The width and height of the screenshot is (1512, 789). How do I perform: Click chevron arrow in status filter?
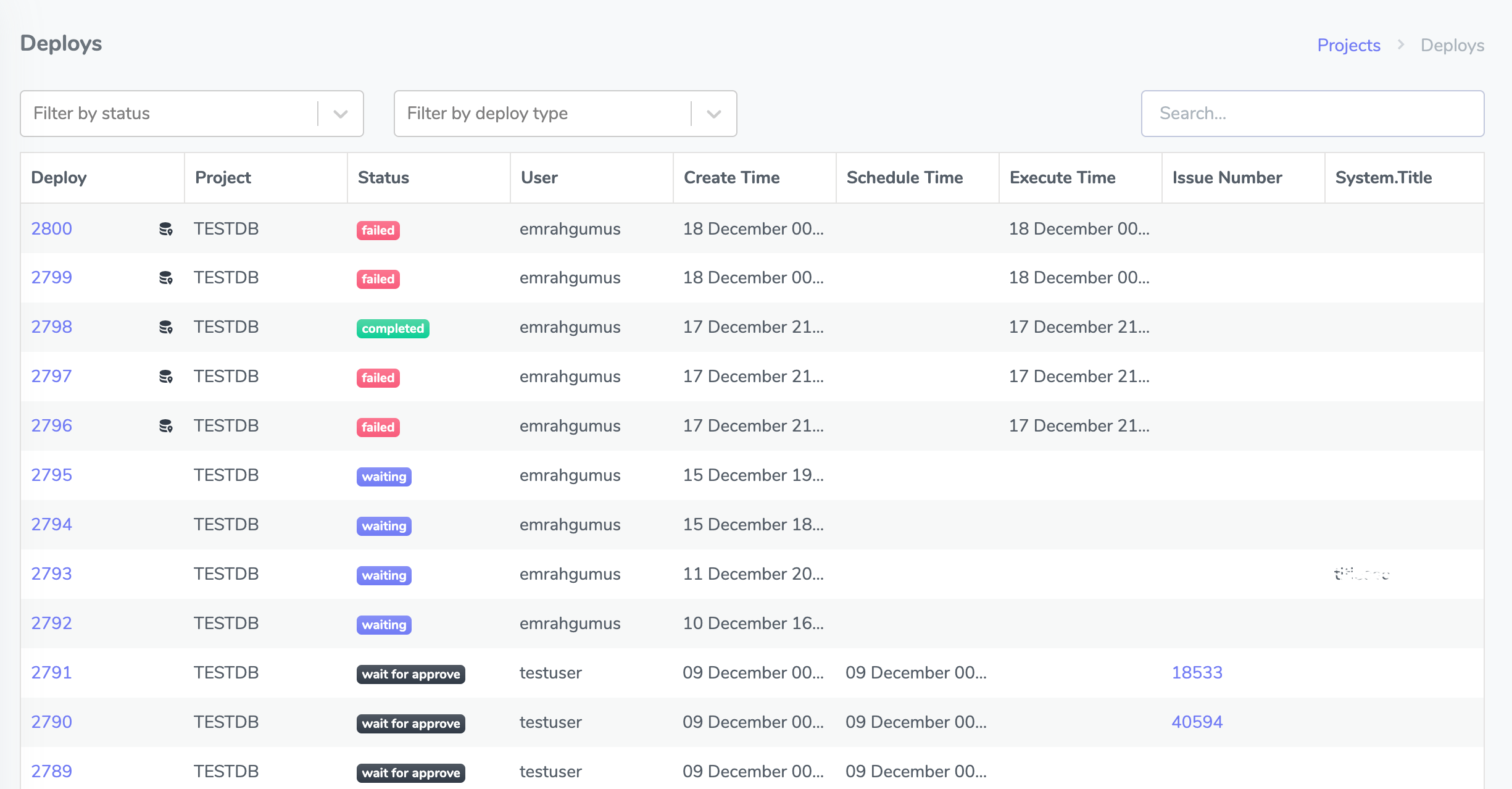tap(341, 114)
